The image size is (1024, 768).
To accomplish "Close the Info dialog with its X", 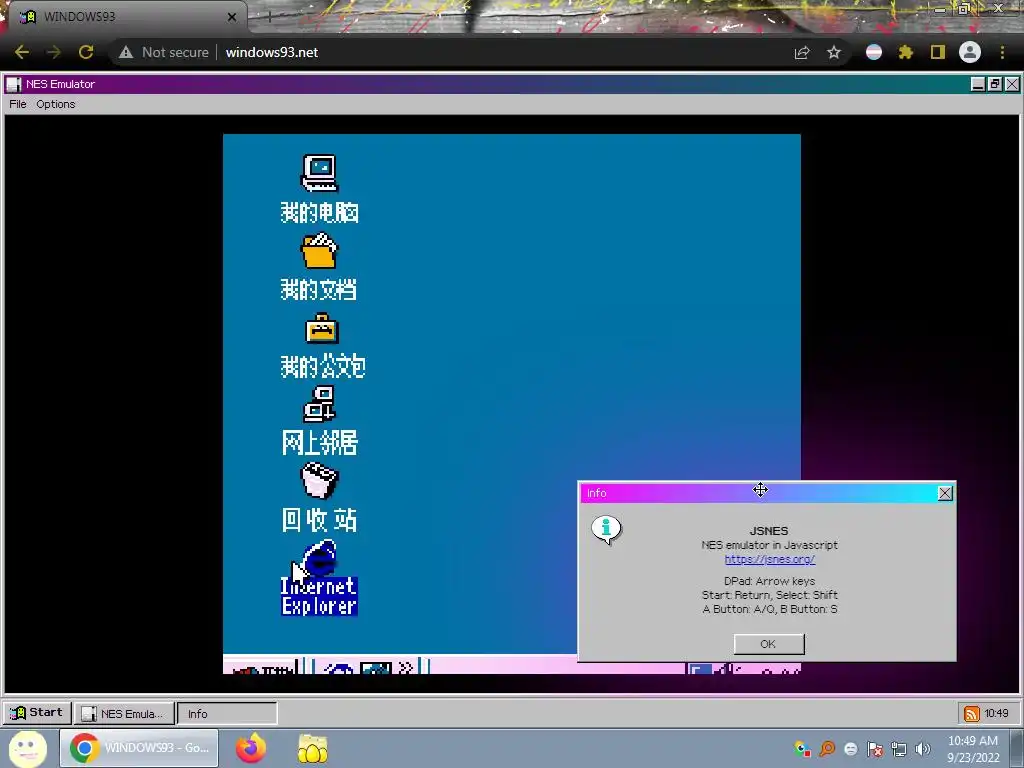I will (x=944, y=493).
